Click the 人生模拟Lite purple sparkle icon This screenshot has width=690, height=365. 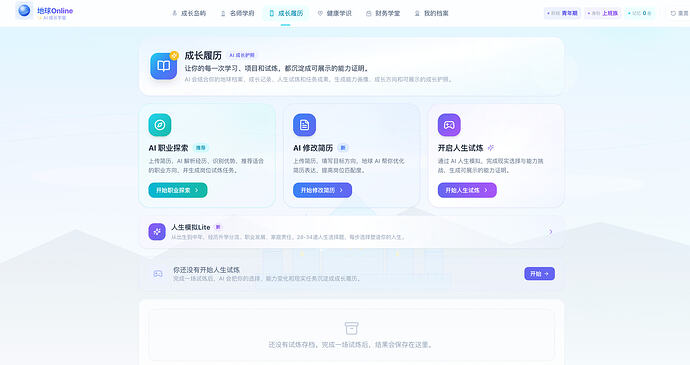point(157,232)
